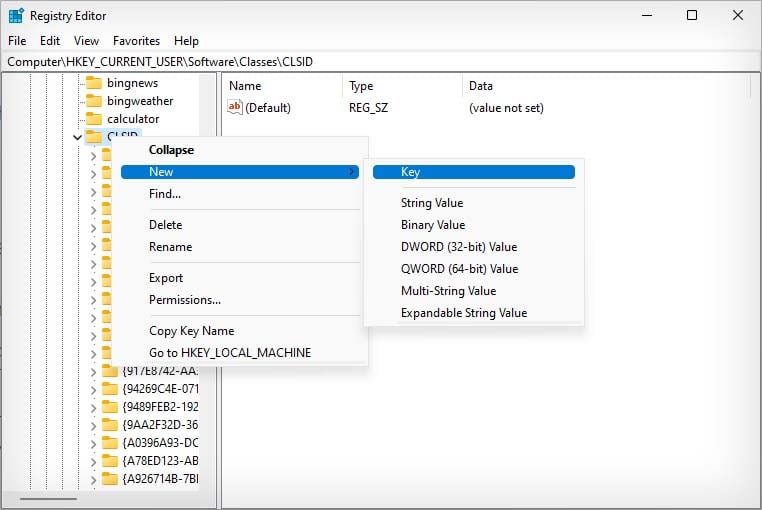Screen dimensions: 762x510
Task: Open the New submenu arrow
Action: [x=351, y=172]
